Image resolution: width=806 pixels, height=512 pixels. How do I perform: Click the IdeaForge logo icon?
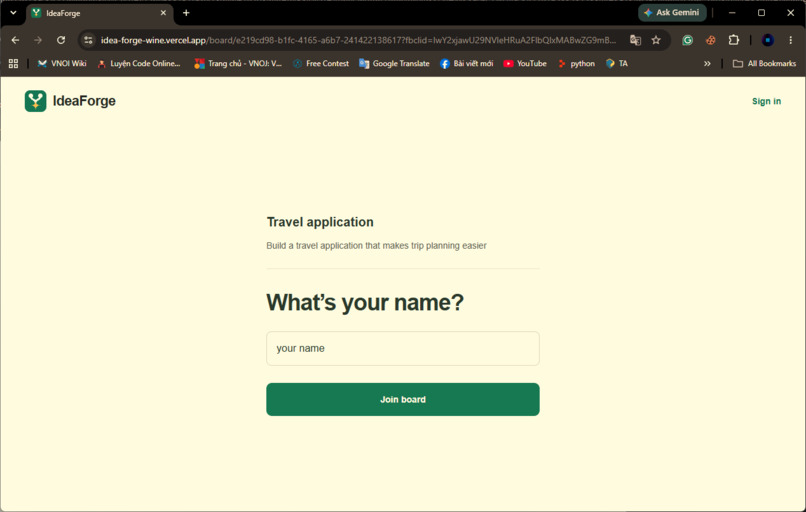[x=35, y=101]
